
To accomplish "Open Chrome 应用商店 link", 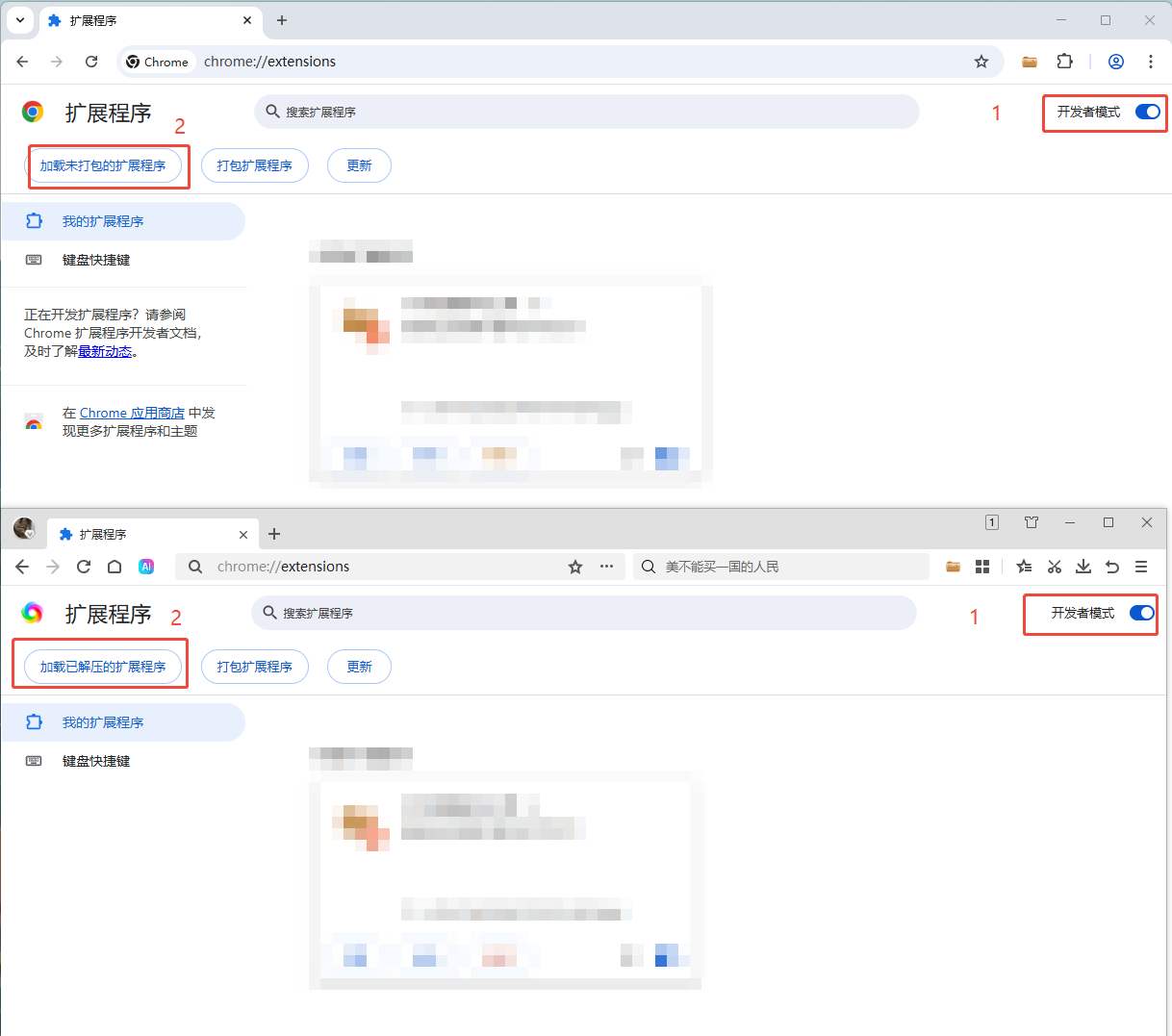I will tap(132, 413).
